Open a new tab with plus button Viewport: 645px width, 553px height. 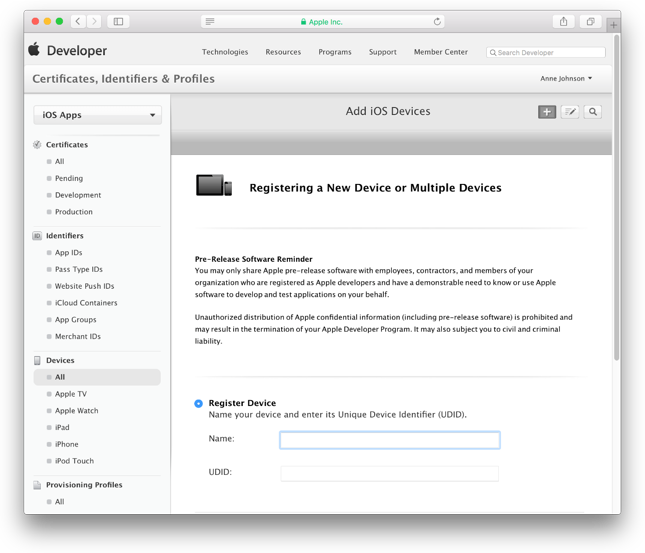point(613,25)
